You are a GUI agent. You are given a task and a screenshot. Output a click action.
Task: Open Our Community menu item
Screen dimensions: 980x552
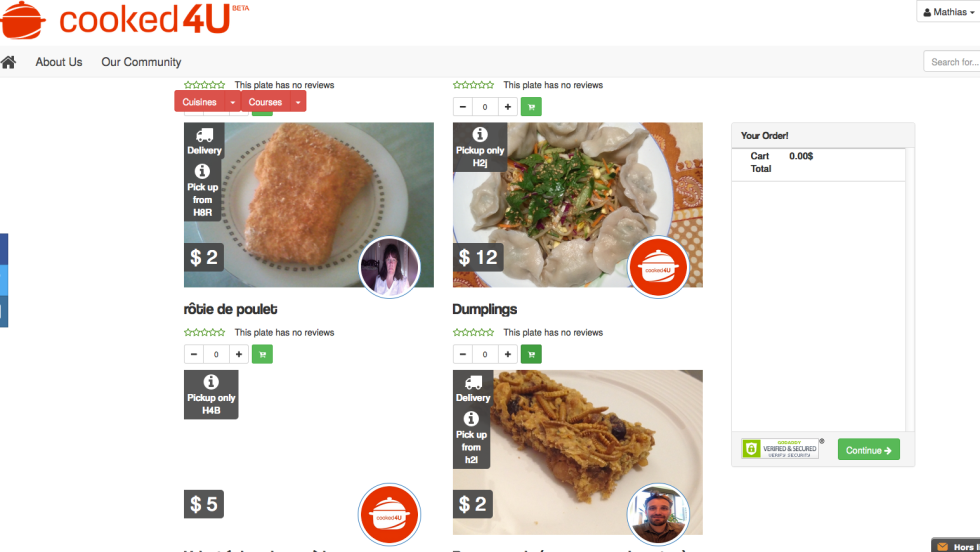pyautogui.click(x=141, y=62)
